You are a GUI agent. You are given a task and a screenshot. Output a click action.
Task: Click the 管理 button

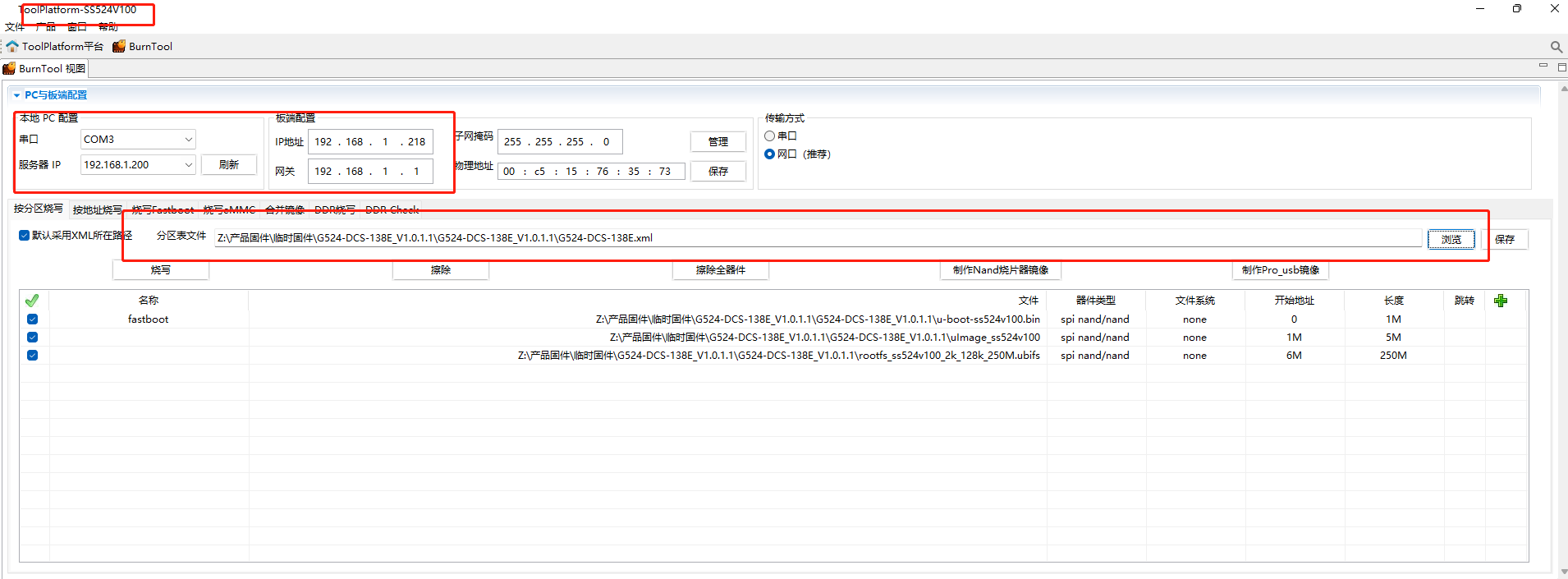click(718, 142)
